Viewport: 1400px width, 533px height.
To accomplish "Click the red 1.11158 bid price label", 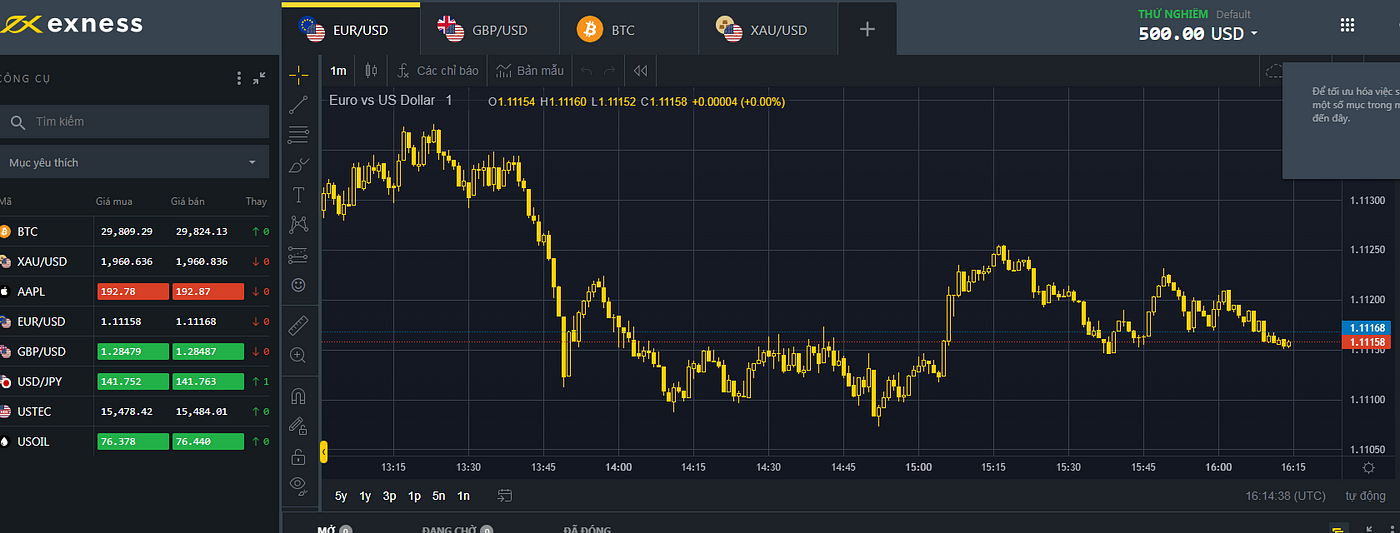I will pos(1367,343).
